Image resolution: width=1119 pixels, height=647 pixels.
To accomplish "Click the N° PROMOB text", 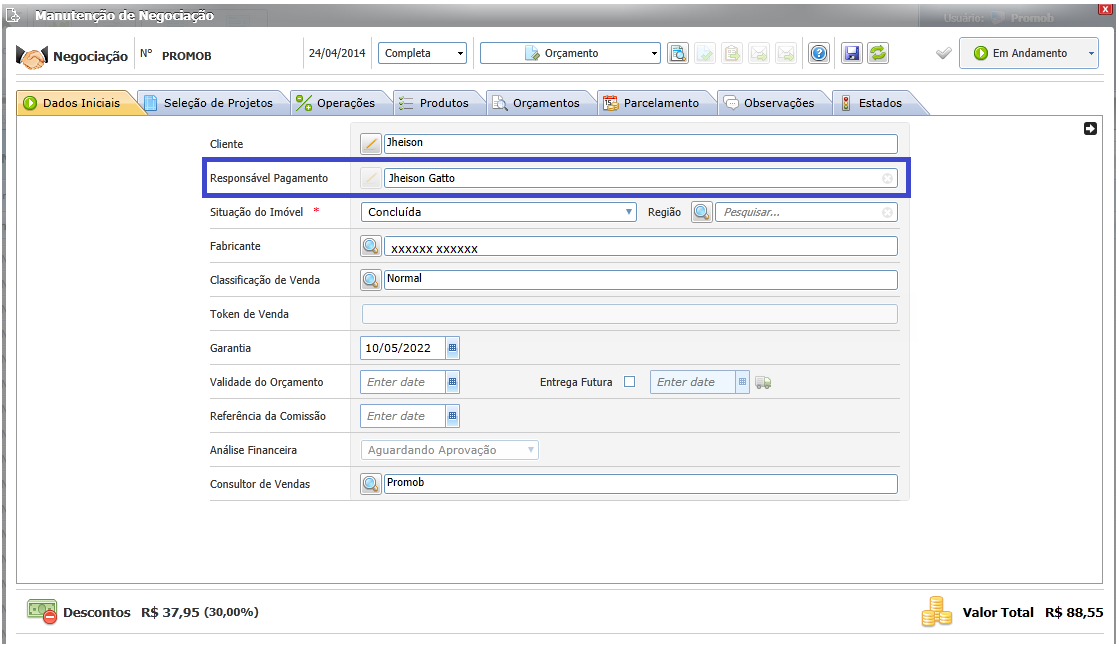I will (x=176, y=55).
